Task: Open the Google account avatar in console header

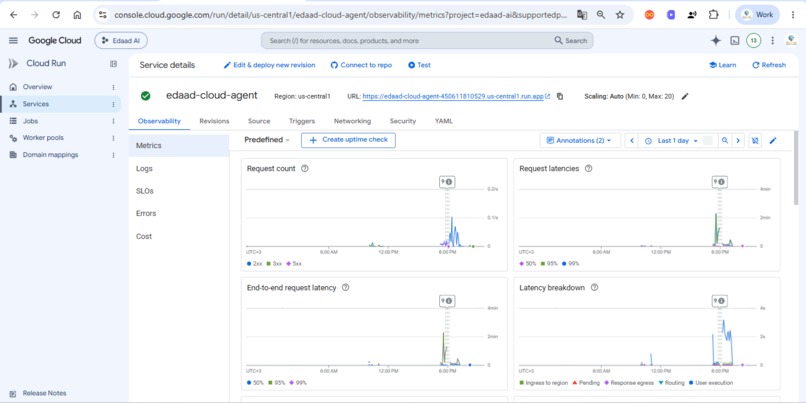Action: coord(791,41)
